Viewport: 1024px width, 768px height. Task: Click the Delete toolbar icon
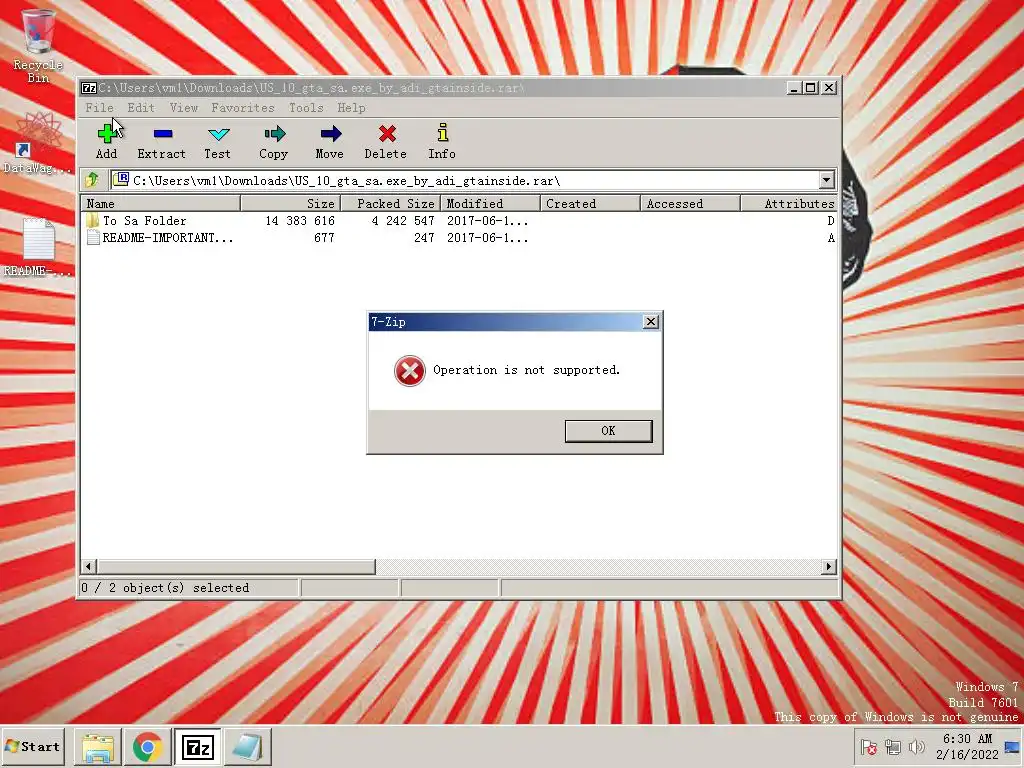[386, 142]
